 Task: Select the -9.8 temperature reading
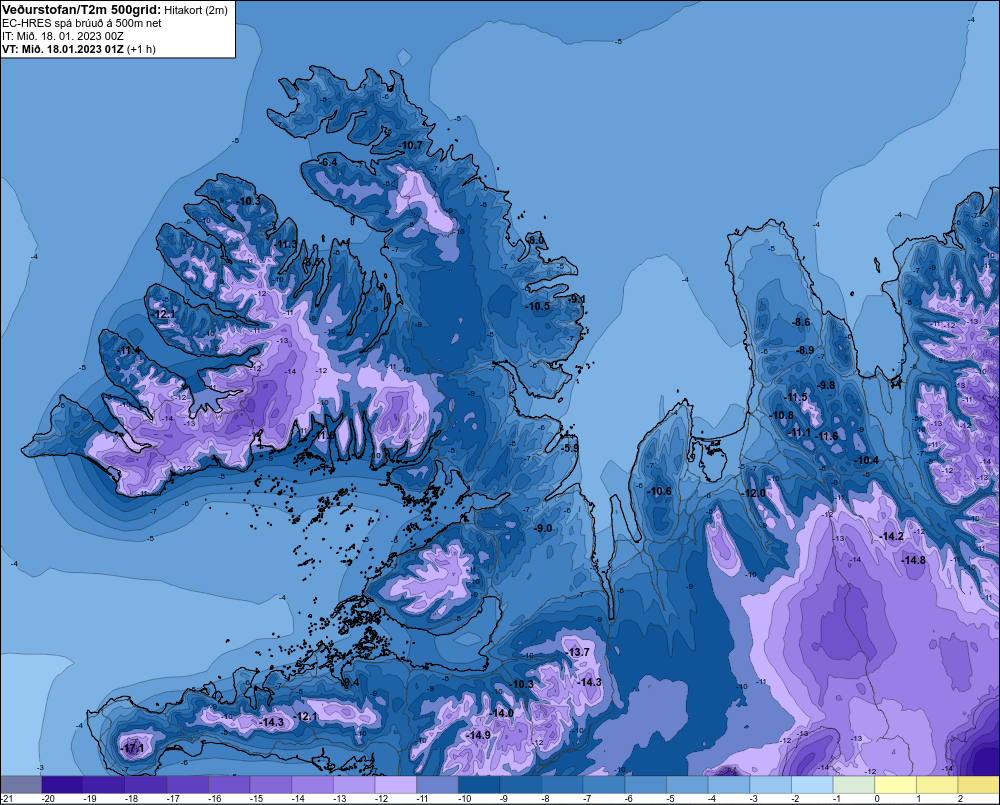pyautogui.click(x=827, y=385)
